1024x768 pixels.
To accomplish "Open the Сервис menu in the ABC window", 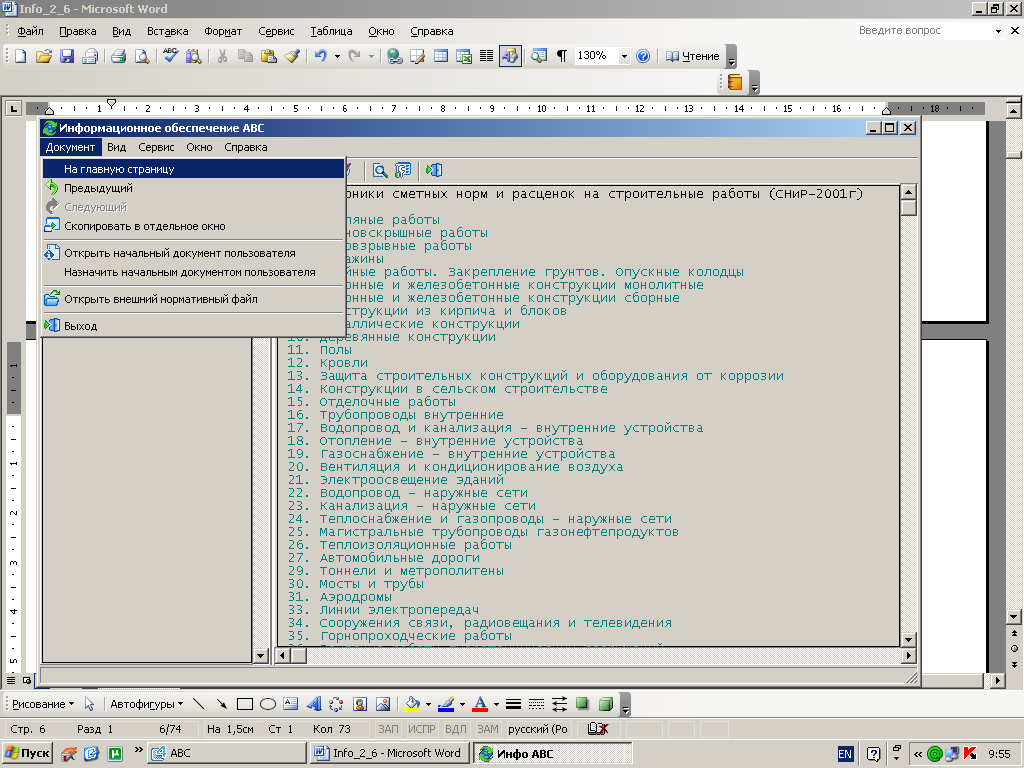I will point(156,147).
